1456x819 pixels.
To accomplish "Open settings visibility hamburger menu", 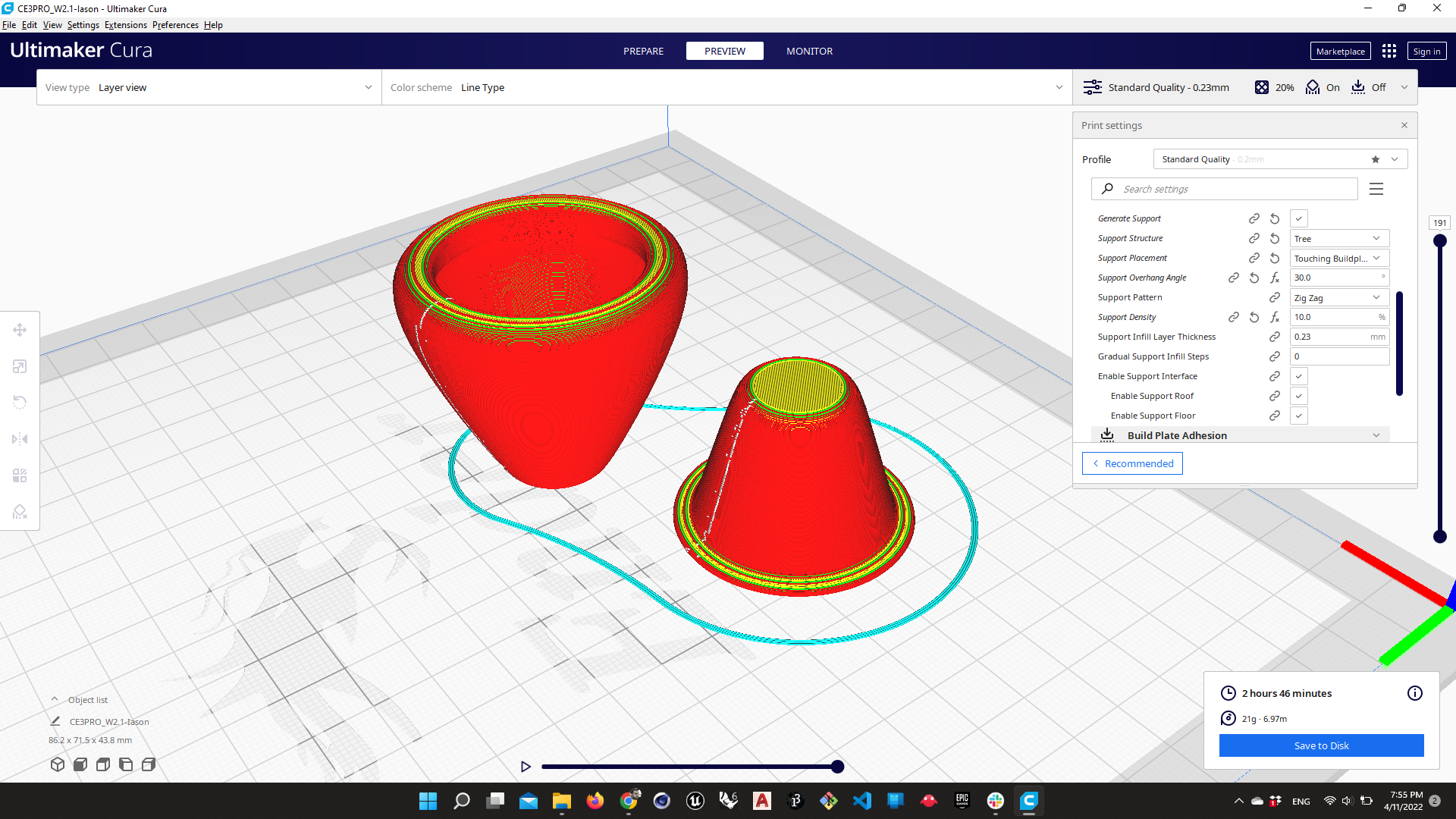I will 1376,189.
